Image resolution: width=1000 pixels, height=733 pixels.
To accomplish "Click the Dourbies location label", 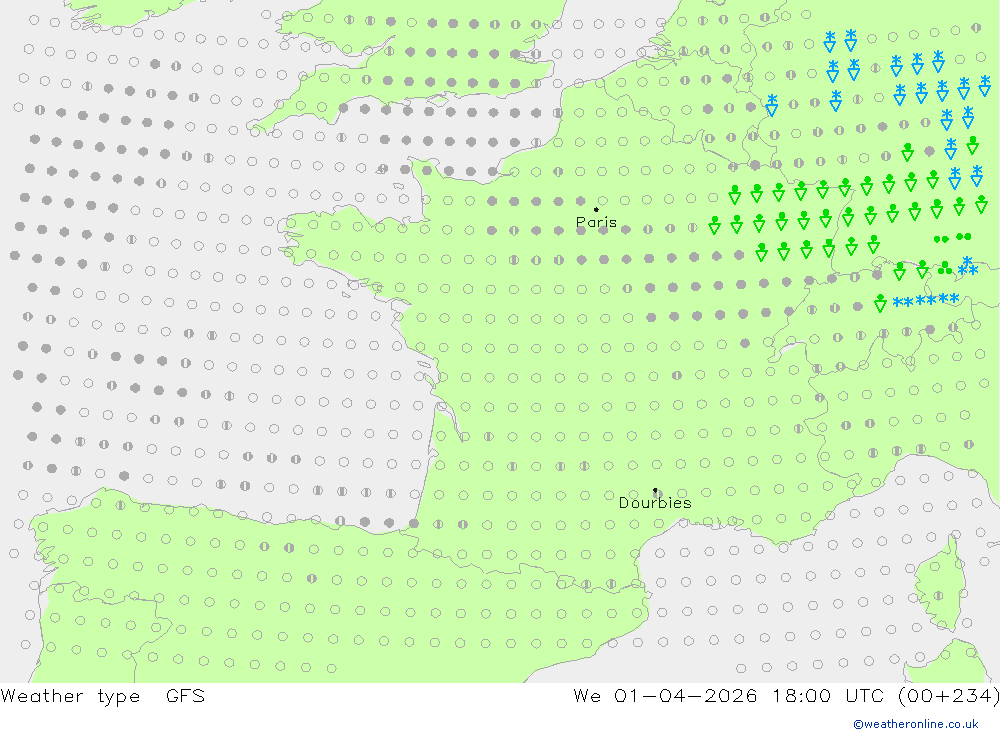I will pos(655,503).
